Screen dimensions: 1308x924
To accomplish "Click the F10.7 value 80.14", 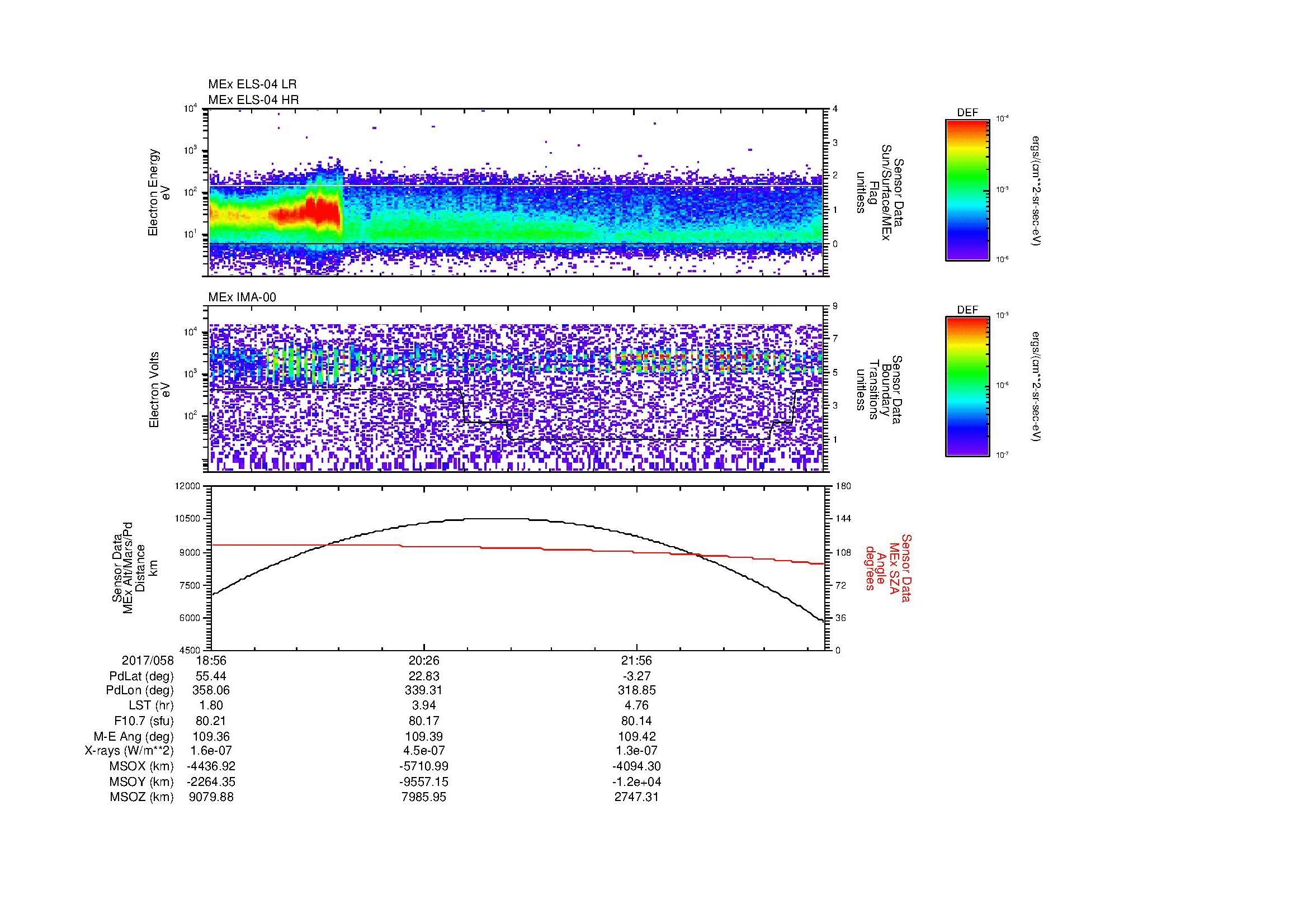I will click(636, 721).
